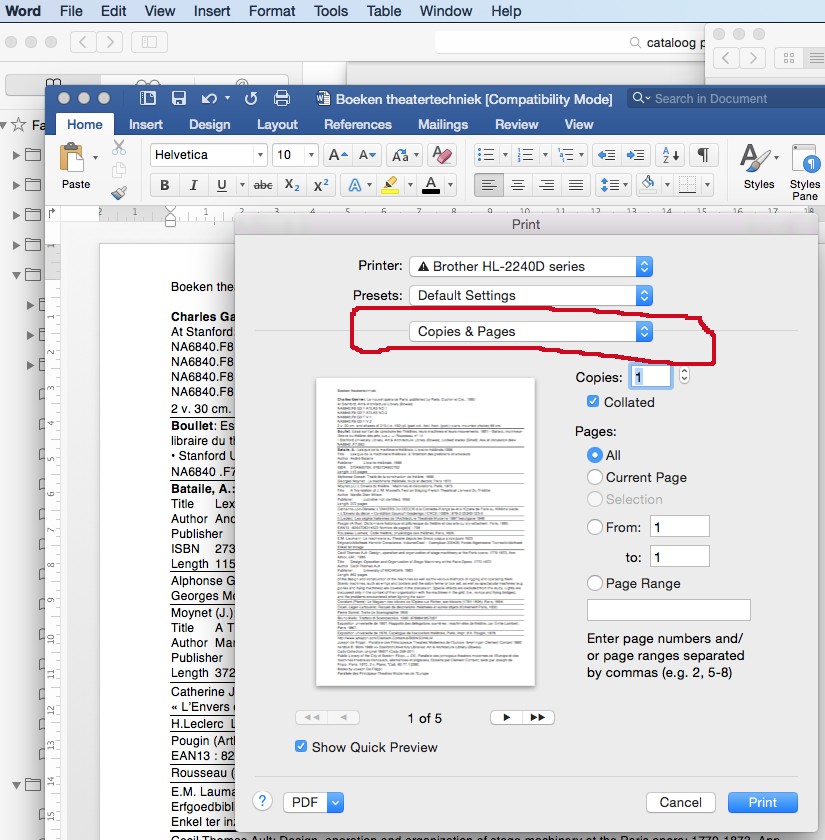
Task: Click the print preview page thumbnail
Action: (425, 531)
